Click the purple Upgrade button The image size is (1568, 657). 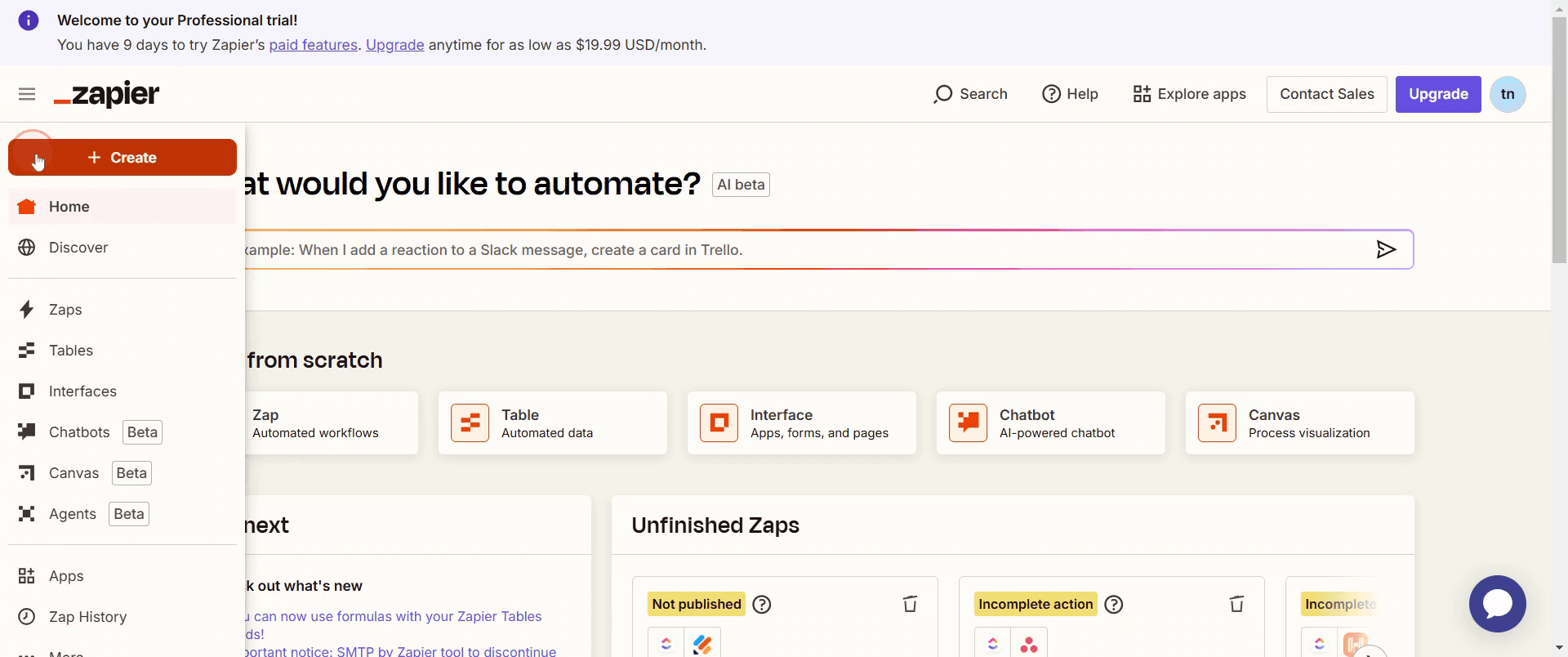pyautogui.click(x=1438, y=94)
